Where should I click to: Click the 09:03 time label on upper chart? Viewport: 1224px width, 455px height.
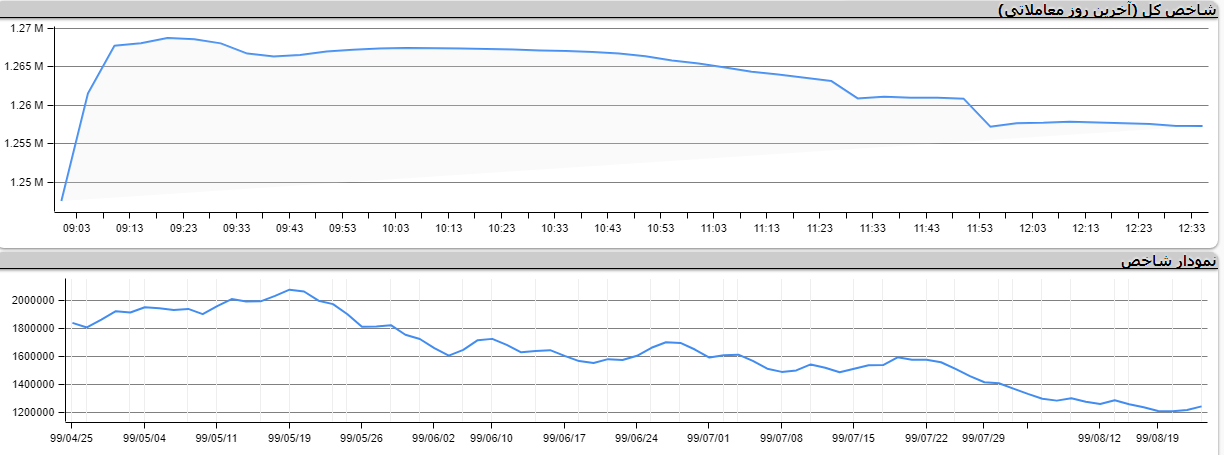tap(77, 228)
